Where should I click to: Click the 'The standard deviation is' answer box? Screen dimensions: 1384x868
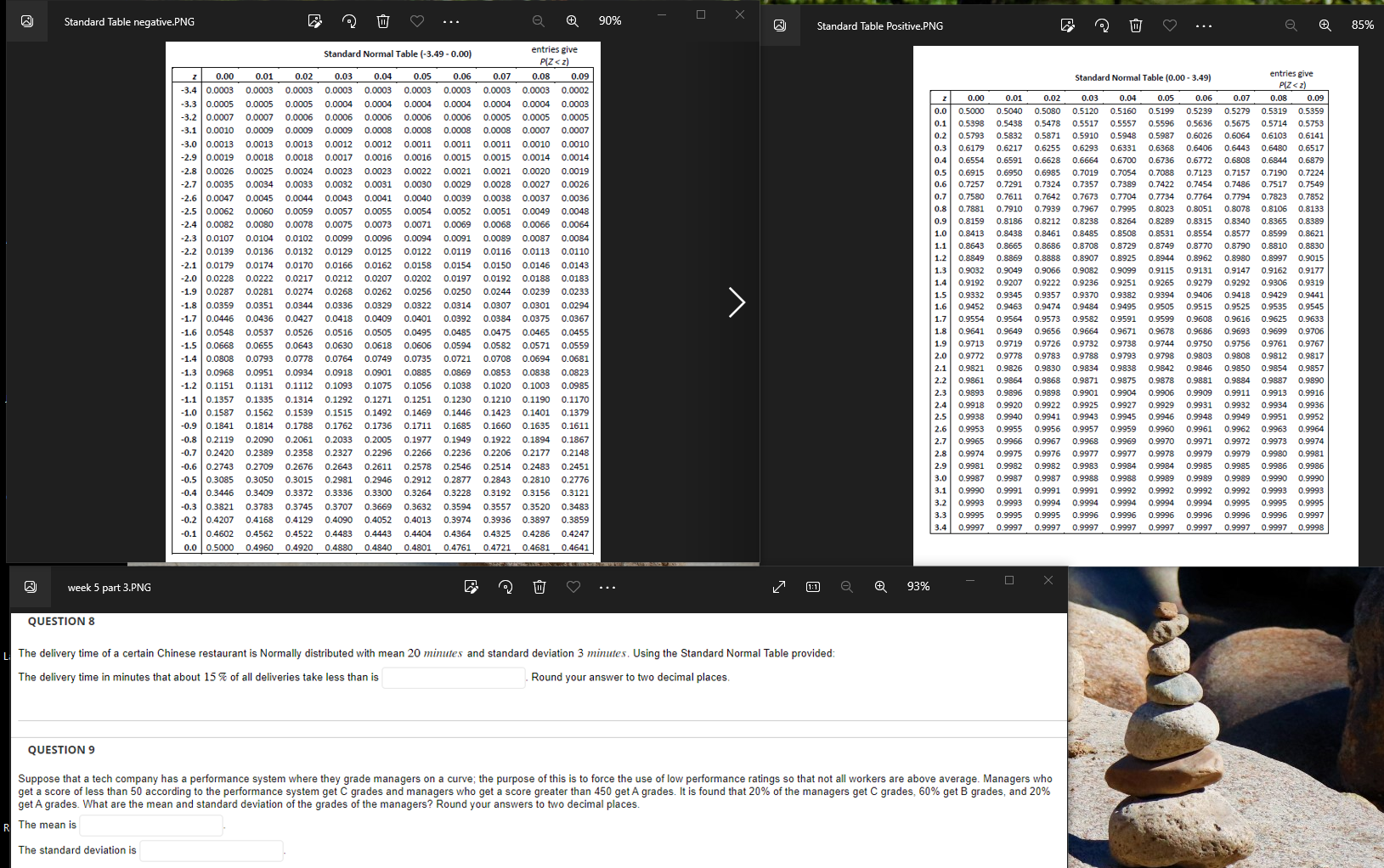212,850
